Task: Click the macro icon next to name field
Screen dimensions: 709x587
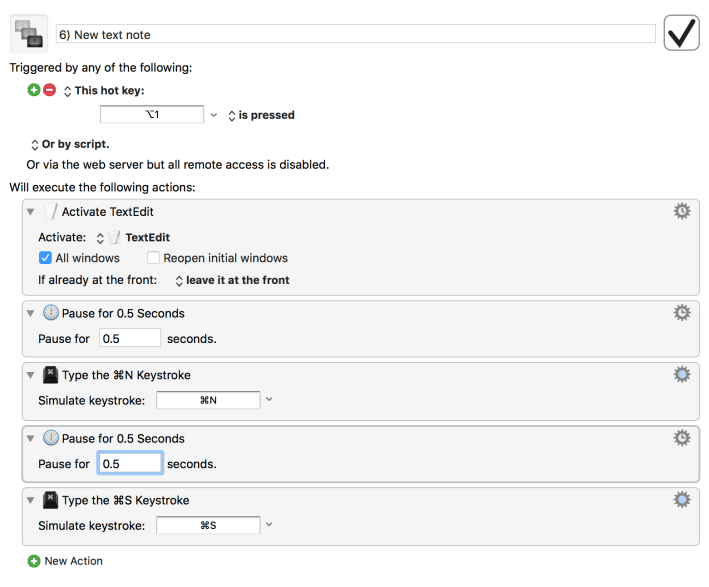Action: click(27, 33)
